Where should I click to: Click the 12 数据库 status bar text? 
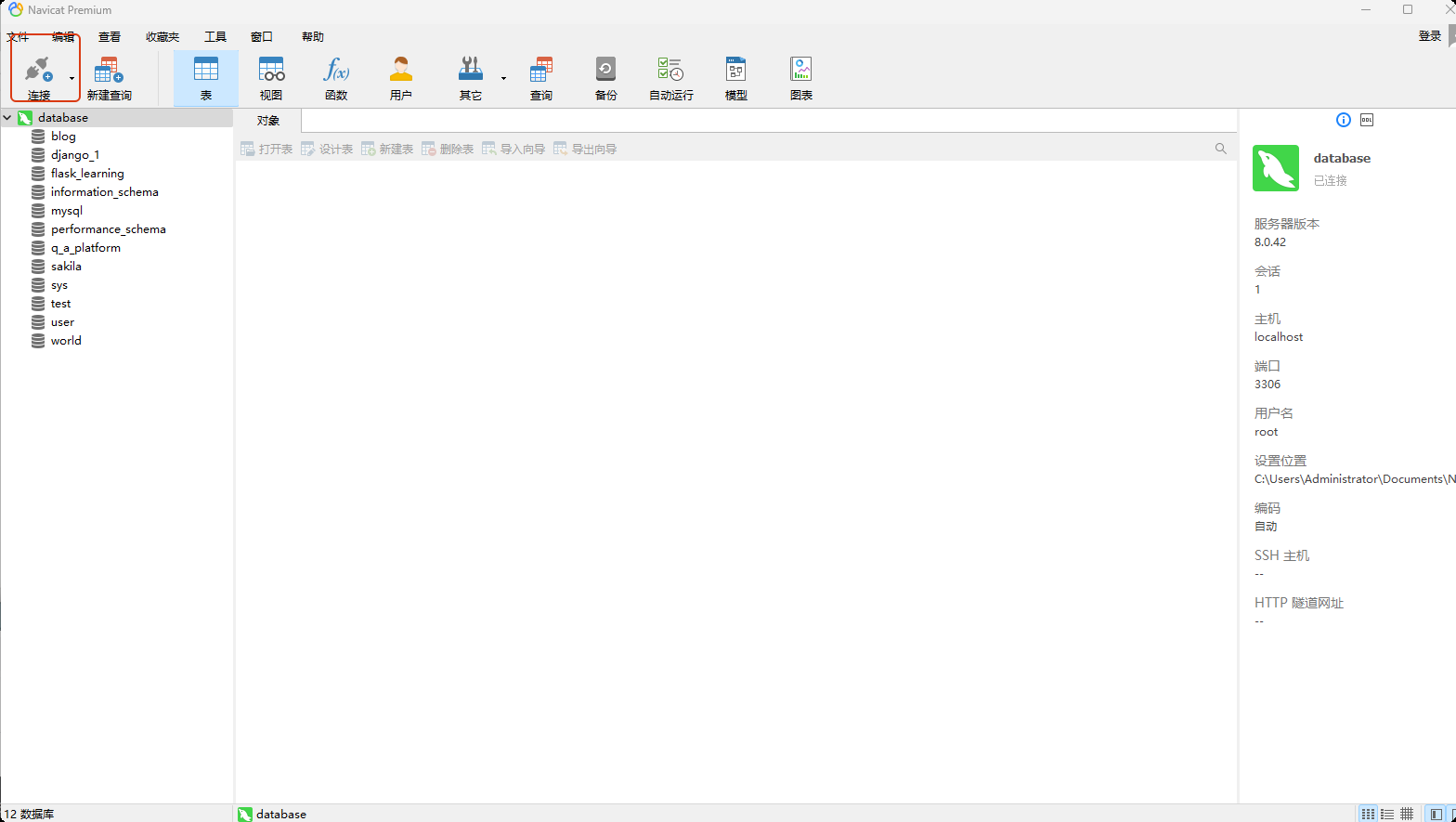(30, 814)
